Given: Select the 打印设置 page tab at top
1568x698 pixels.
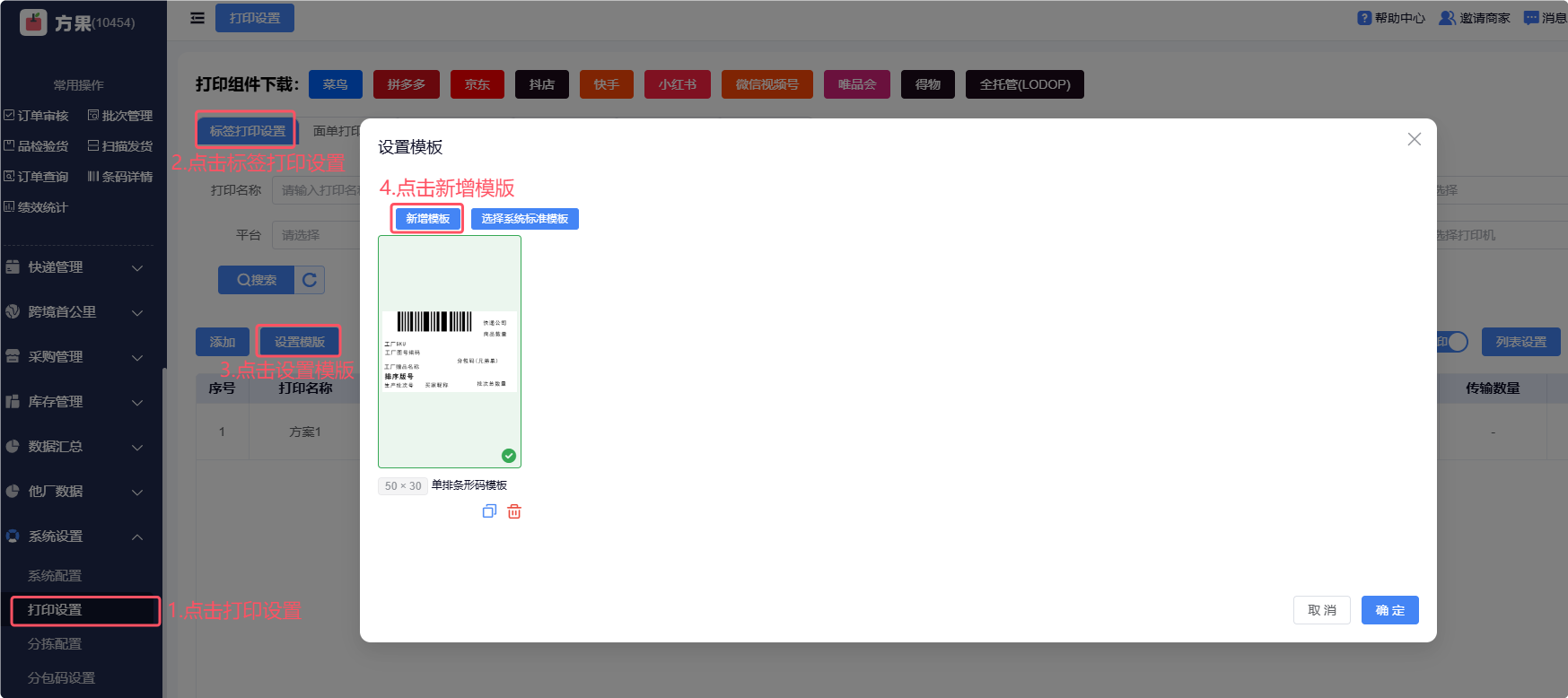Looking at the screenshot, I should (255, 18).
